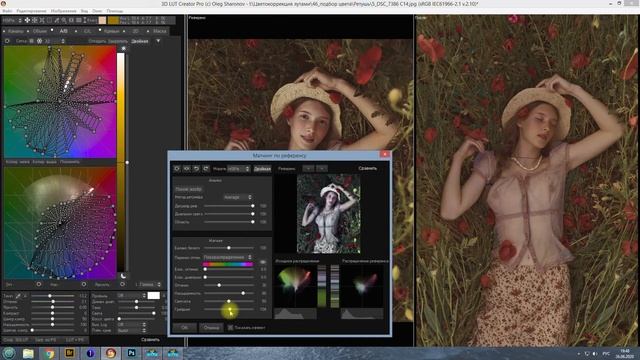This screenshot has height=360, width=640.
Task: Adjust the Баланс белого slider in dialog
Action: (x=229, y=248)
